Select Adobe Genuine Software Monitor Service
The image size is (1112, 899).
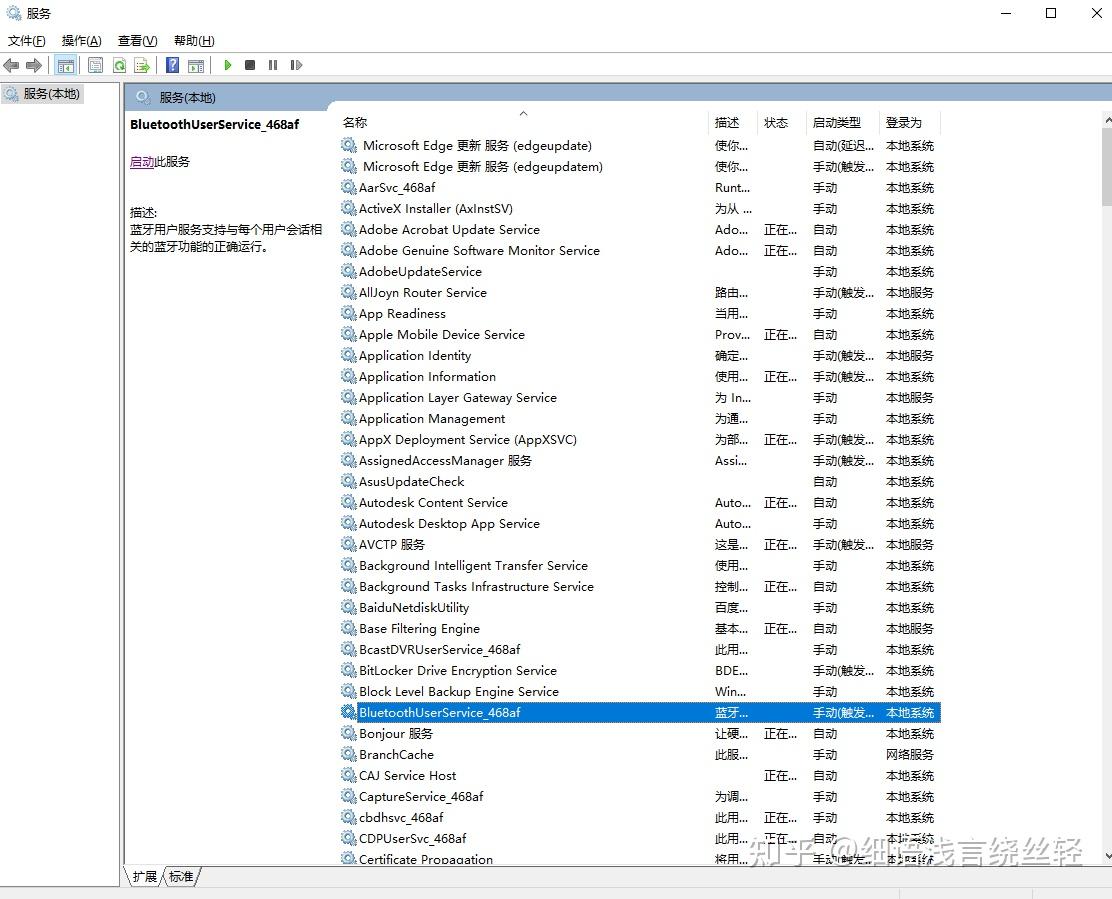pyautogui.click(x=640, y=250)
